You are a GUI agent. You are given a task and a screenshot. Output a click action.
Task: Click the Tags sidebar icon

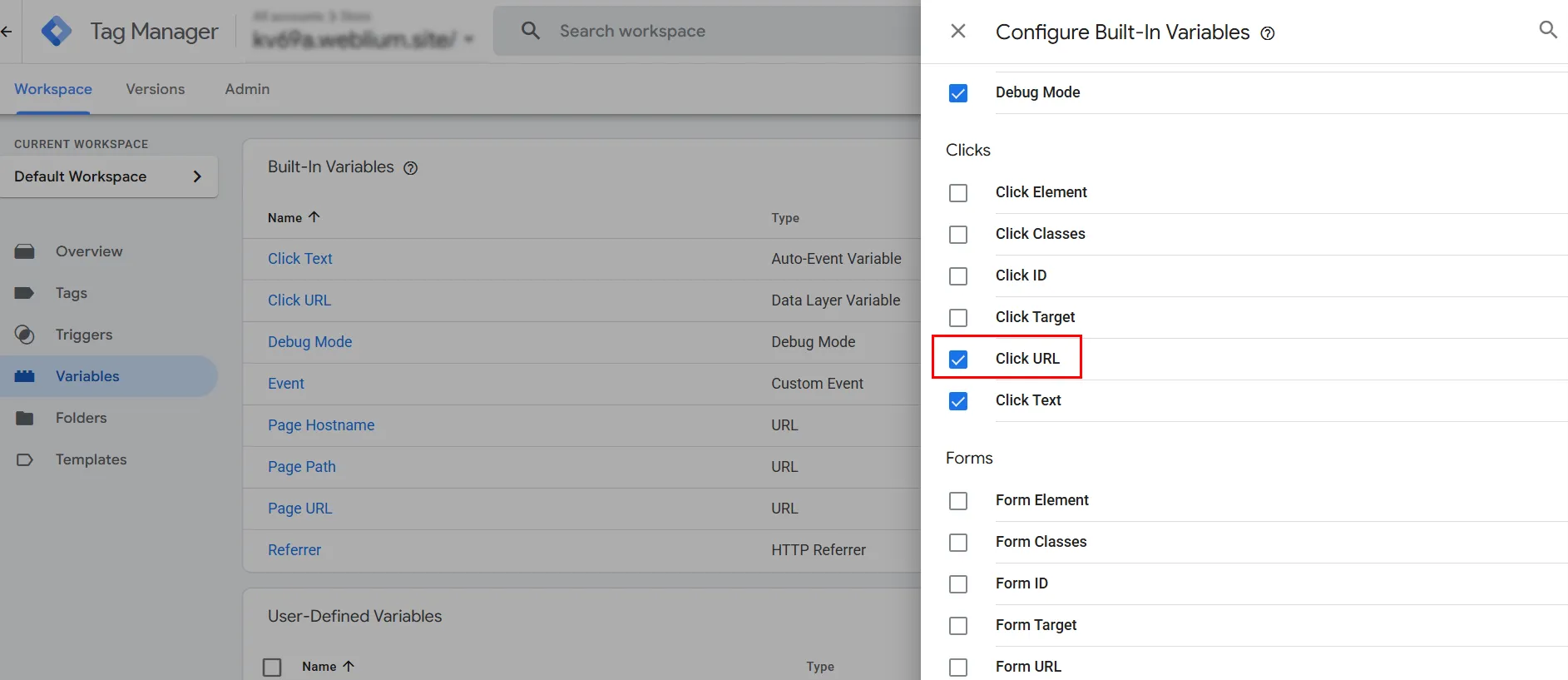click(x=25, y=293)
